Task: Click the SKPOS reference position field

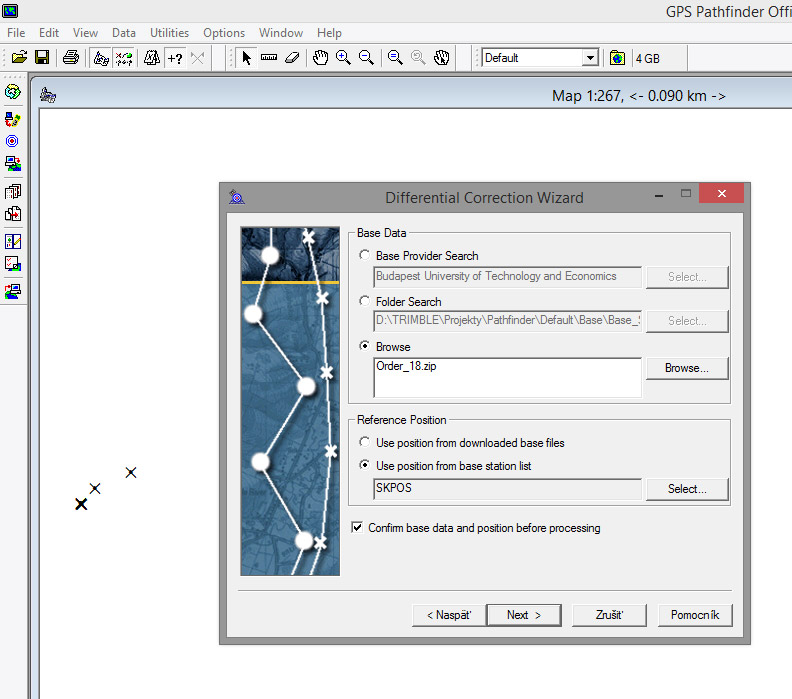Action: (508, 489)
